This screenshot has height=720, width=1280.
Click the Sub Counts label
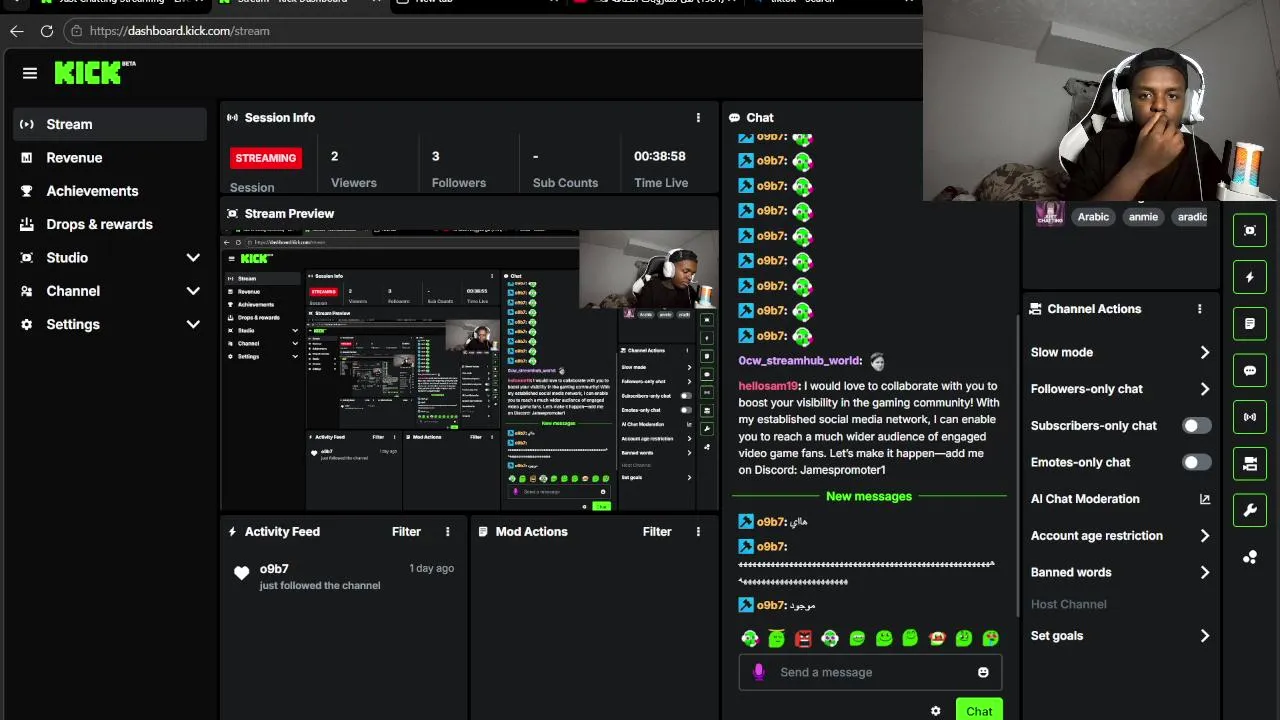click(565, 183)
